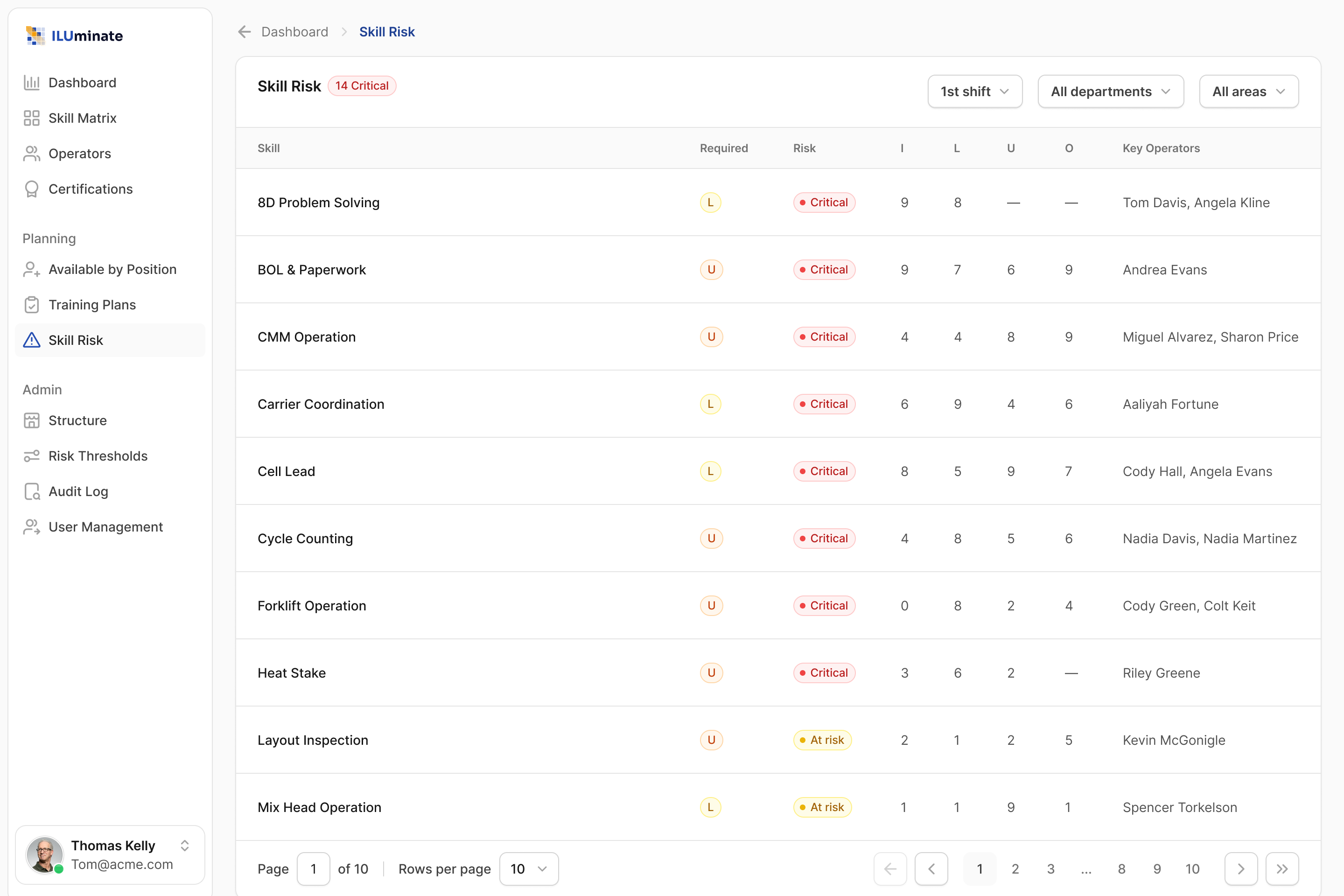Open the All areas dropdown

(1249, 91)
